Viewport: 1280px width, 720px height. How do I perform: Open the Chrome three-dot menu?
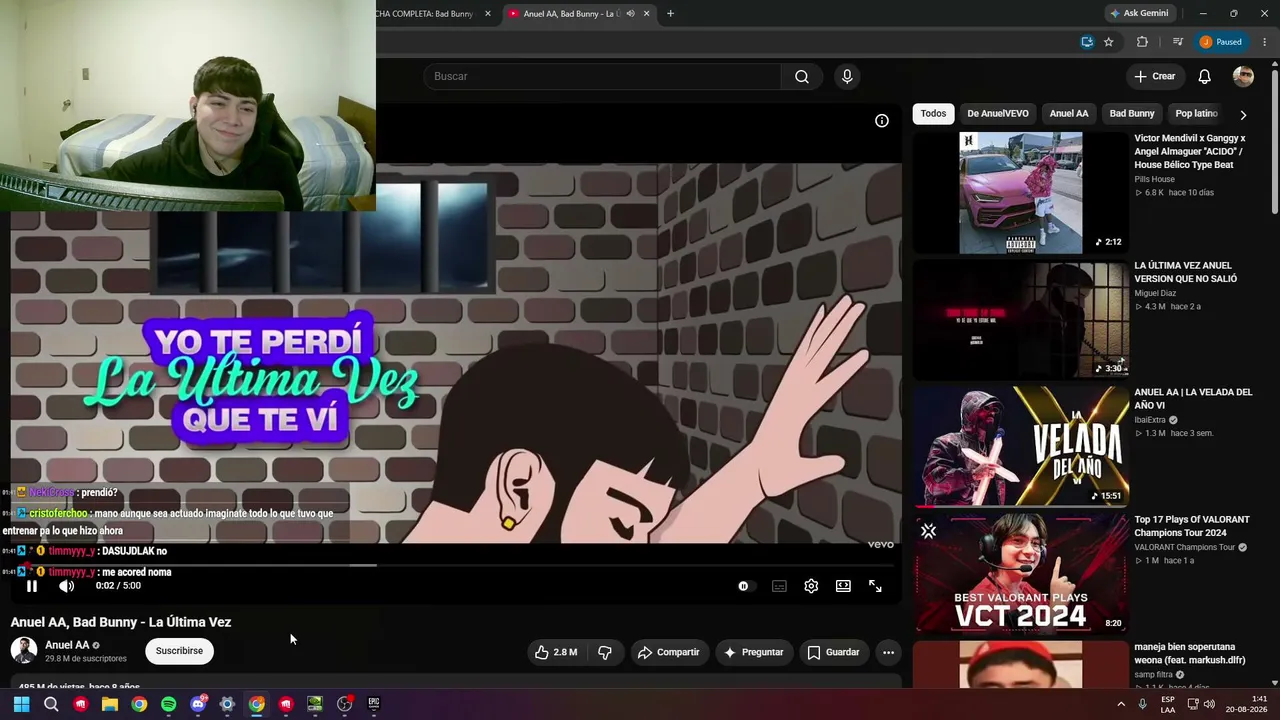(1265, 42)
